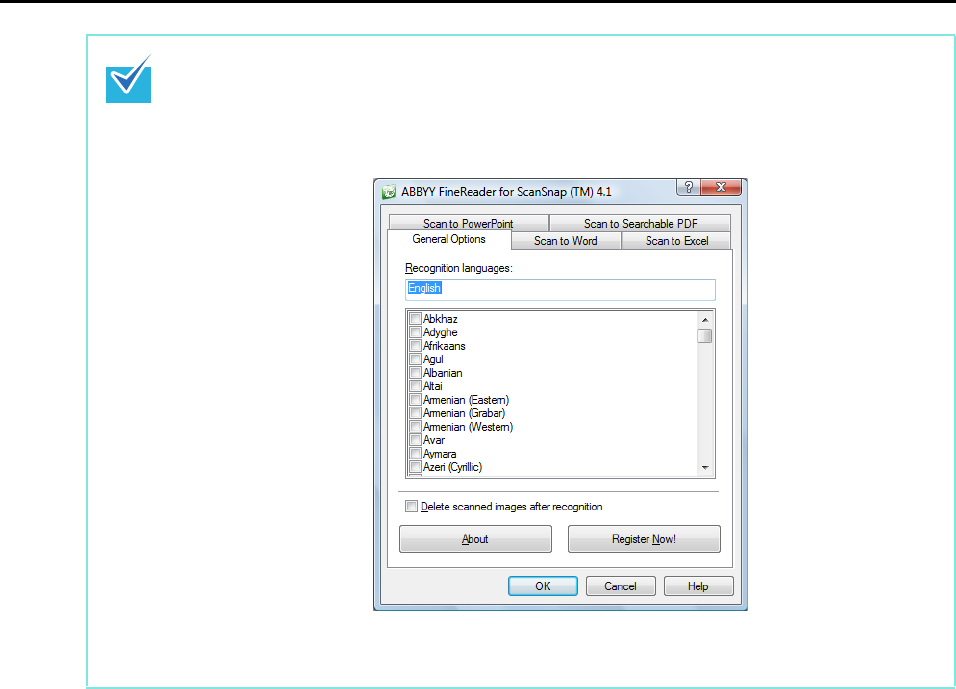The image size is (956, 689).
Task: Check Armenian (Grabar) checkbox
Action: (x=415, y=413)
